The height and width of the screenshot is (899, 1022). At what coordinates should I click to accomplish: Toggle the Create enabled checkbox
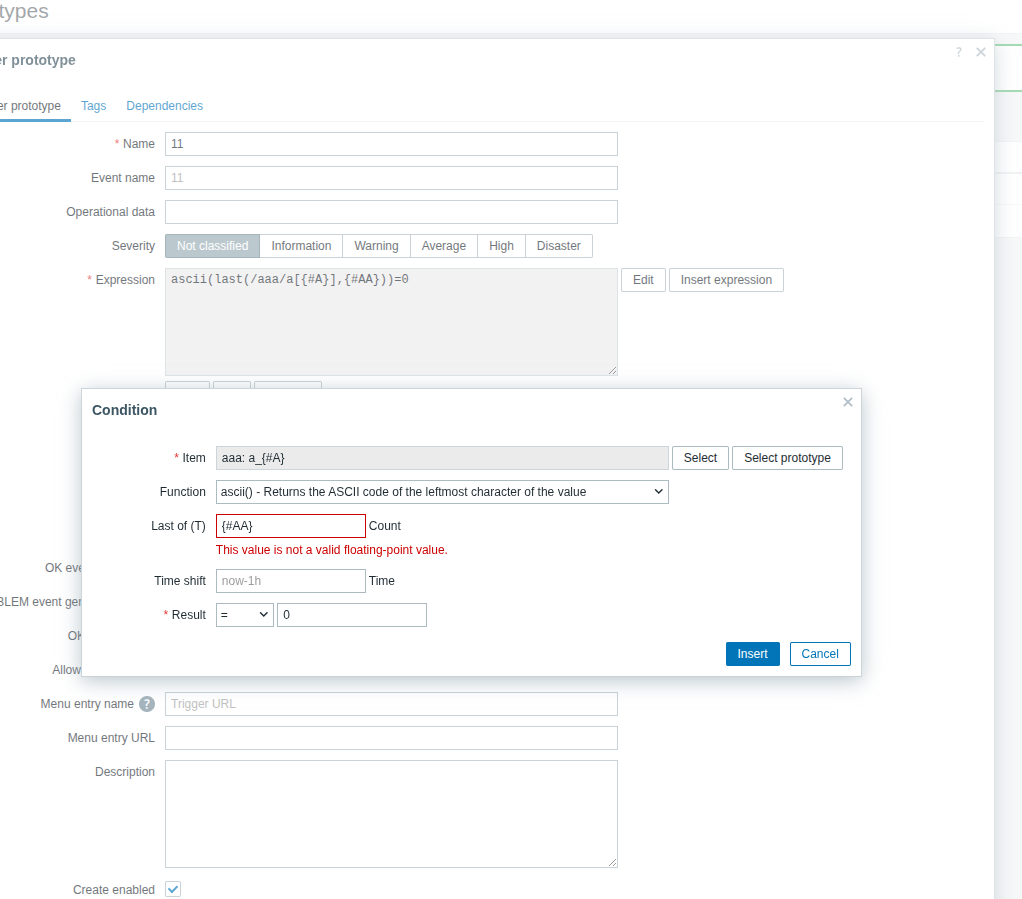pos(173,889)
